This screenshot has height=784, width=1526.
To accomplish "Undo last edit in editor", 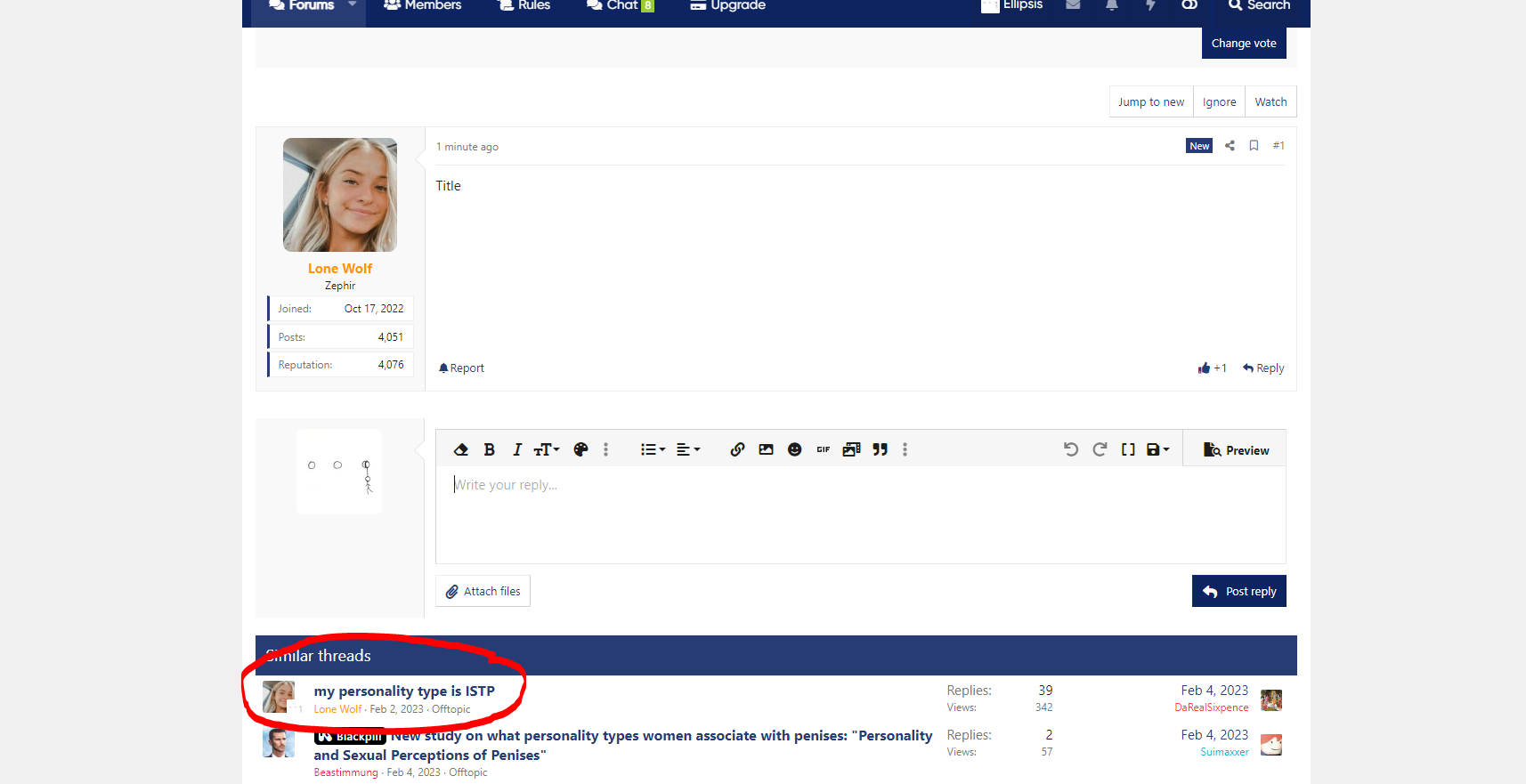I will (x=1071, y=449).
